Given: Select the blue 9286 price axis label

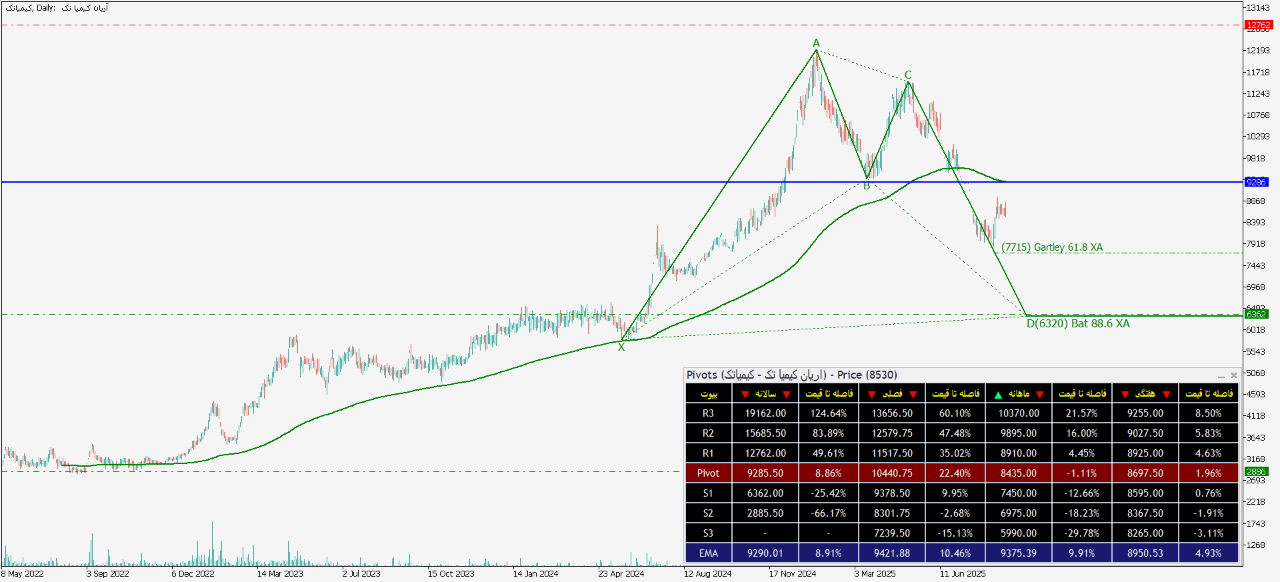Looking at the screenshot, I should (x=1256, y=182).
